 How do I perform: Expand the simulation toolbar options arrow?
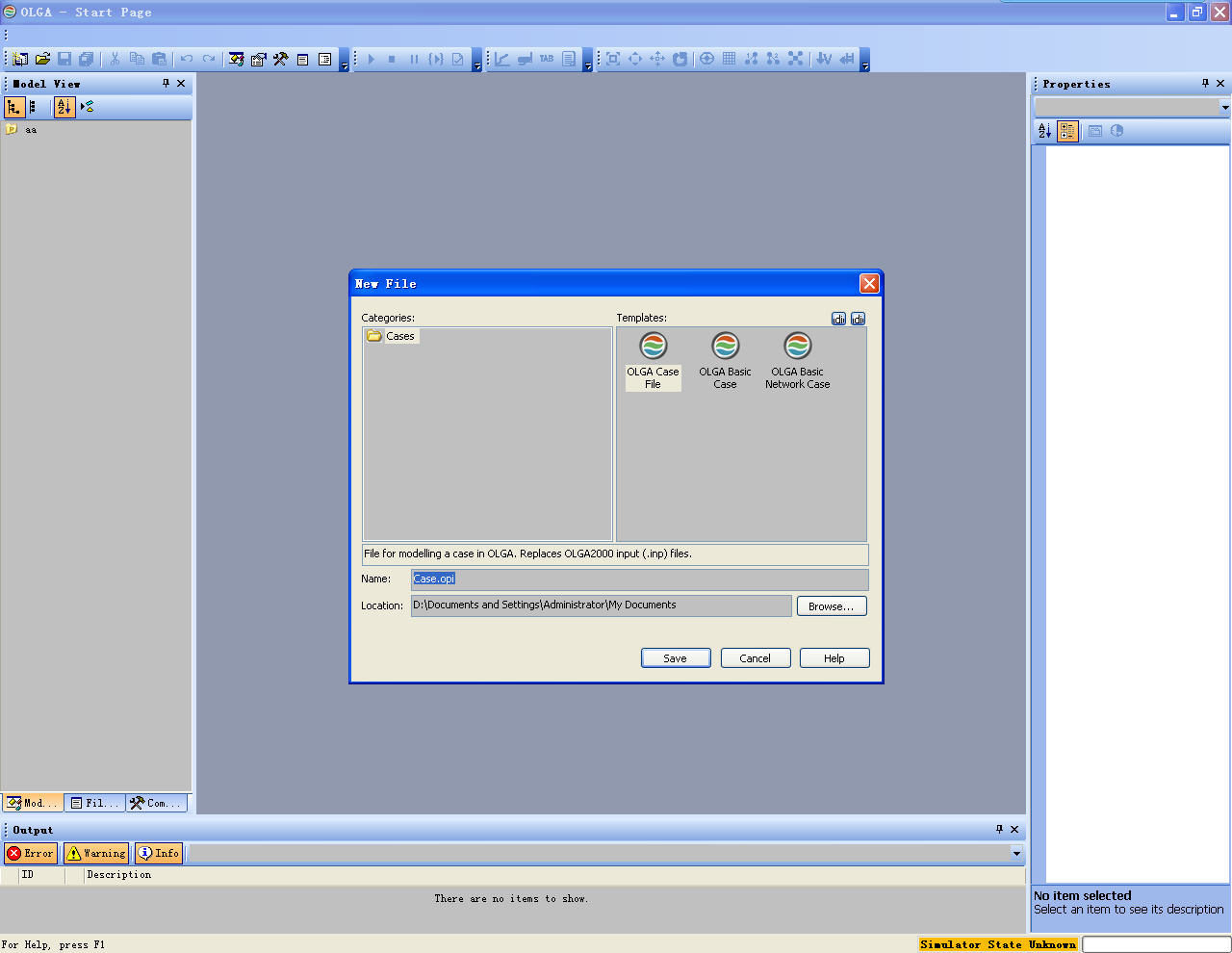click(x=477, y=61)
